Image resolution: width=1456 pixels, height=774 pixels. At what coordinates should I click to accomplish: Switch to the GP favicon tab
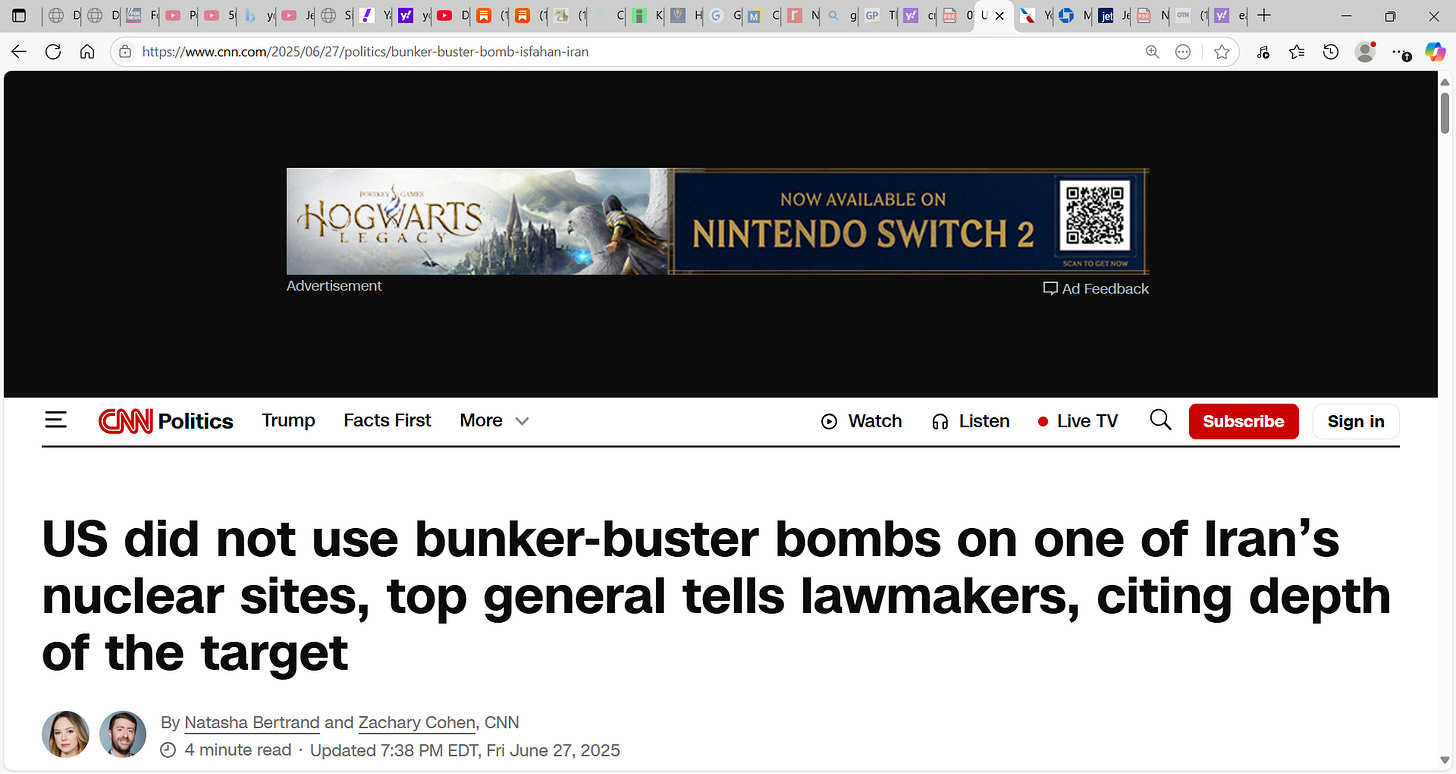(x=880, y=16)
